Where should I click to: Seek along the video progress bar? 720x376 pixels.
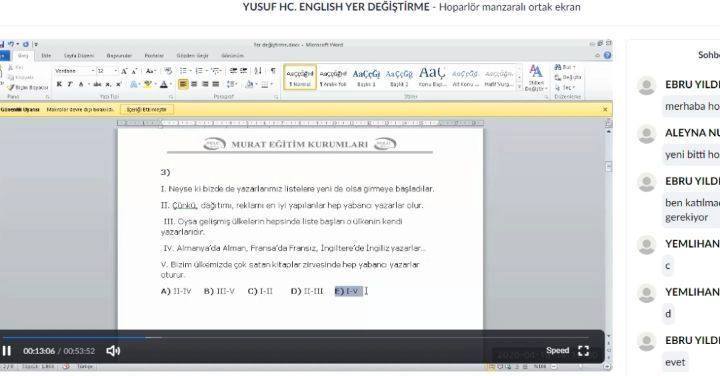pos(296,337)
